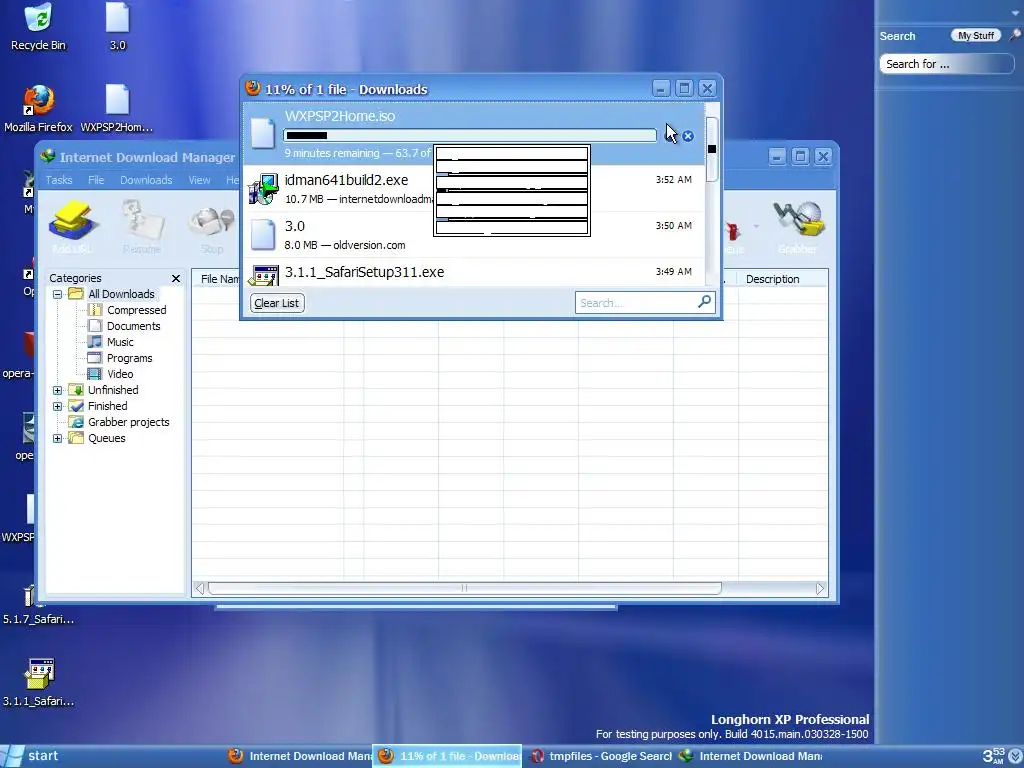
Task: Click the My Stuff button in sidebar
Action: (976, 35)
